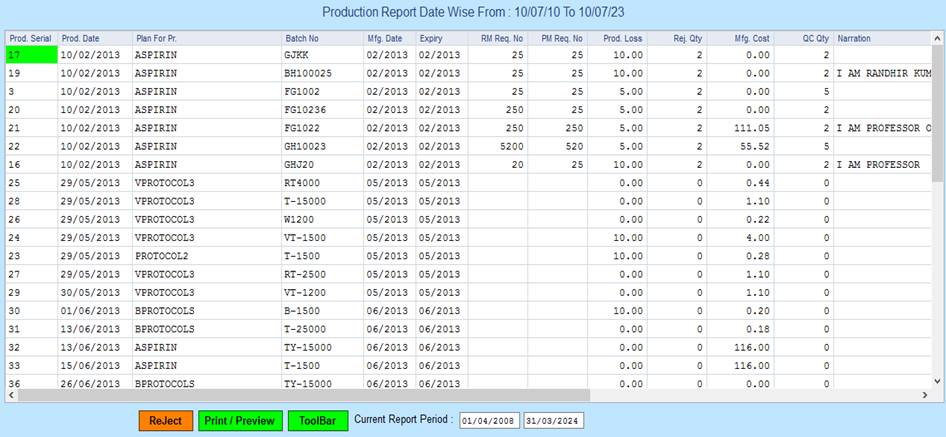The width and height of the screenshot is (946, 437).
Task: Sort by Prod. Serial column header
Action: coord(30,38)
